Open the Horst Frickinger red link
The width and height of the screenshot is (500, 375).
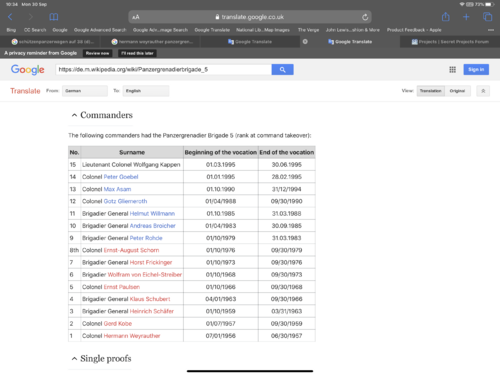pyautogui.click(x=151, y=262)
